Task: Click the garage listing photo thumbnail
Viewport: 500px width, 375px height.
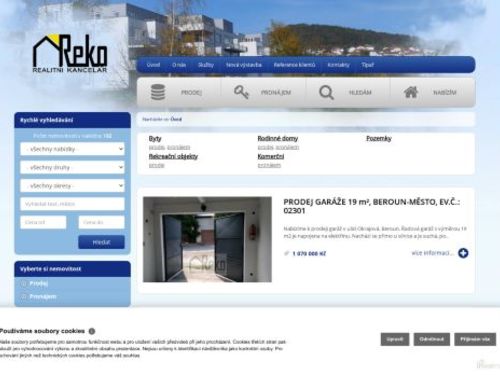Action: [x=207, y=239]
